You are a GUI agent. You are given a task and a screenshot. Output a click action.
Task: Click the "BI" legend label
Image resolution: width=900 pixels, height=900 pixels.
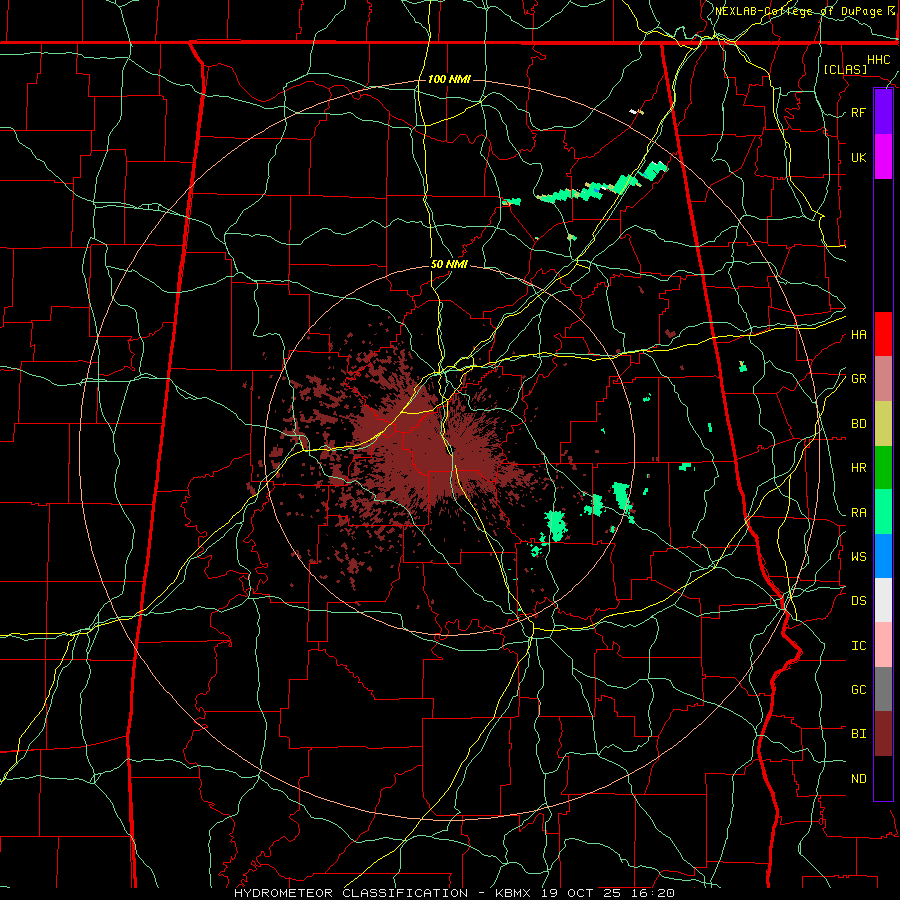[858, 734]
